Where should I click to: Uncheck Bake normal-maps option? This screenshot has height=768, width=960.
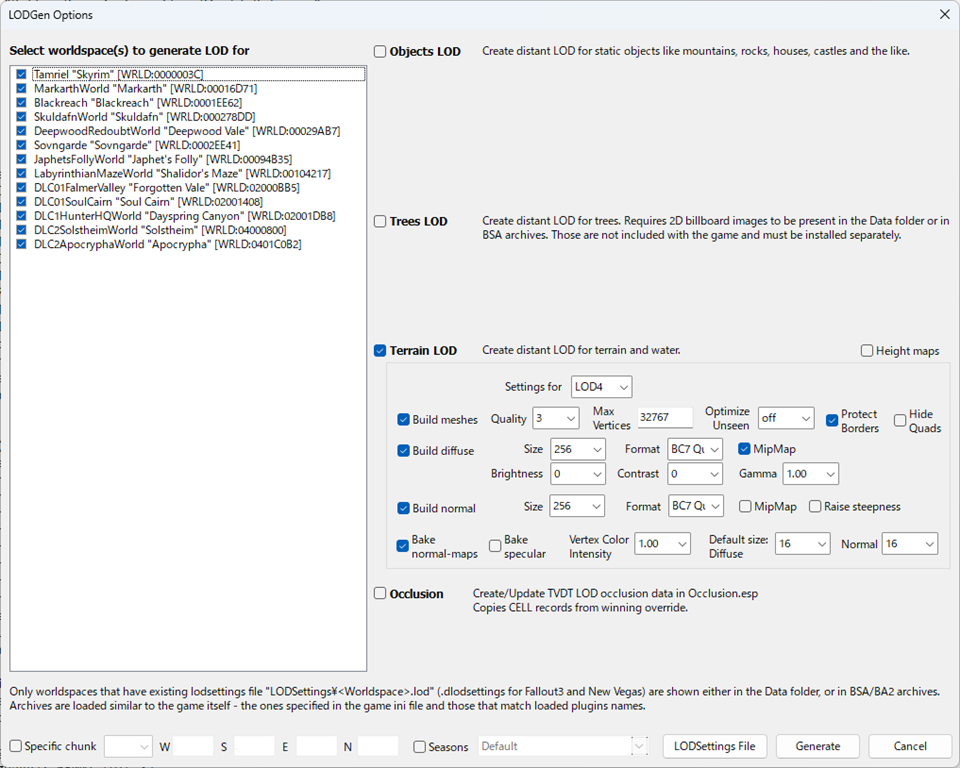[x=402, y=546]
